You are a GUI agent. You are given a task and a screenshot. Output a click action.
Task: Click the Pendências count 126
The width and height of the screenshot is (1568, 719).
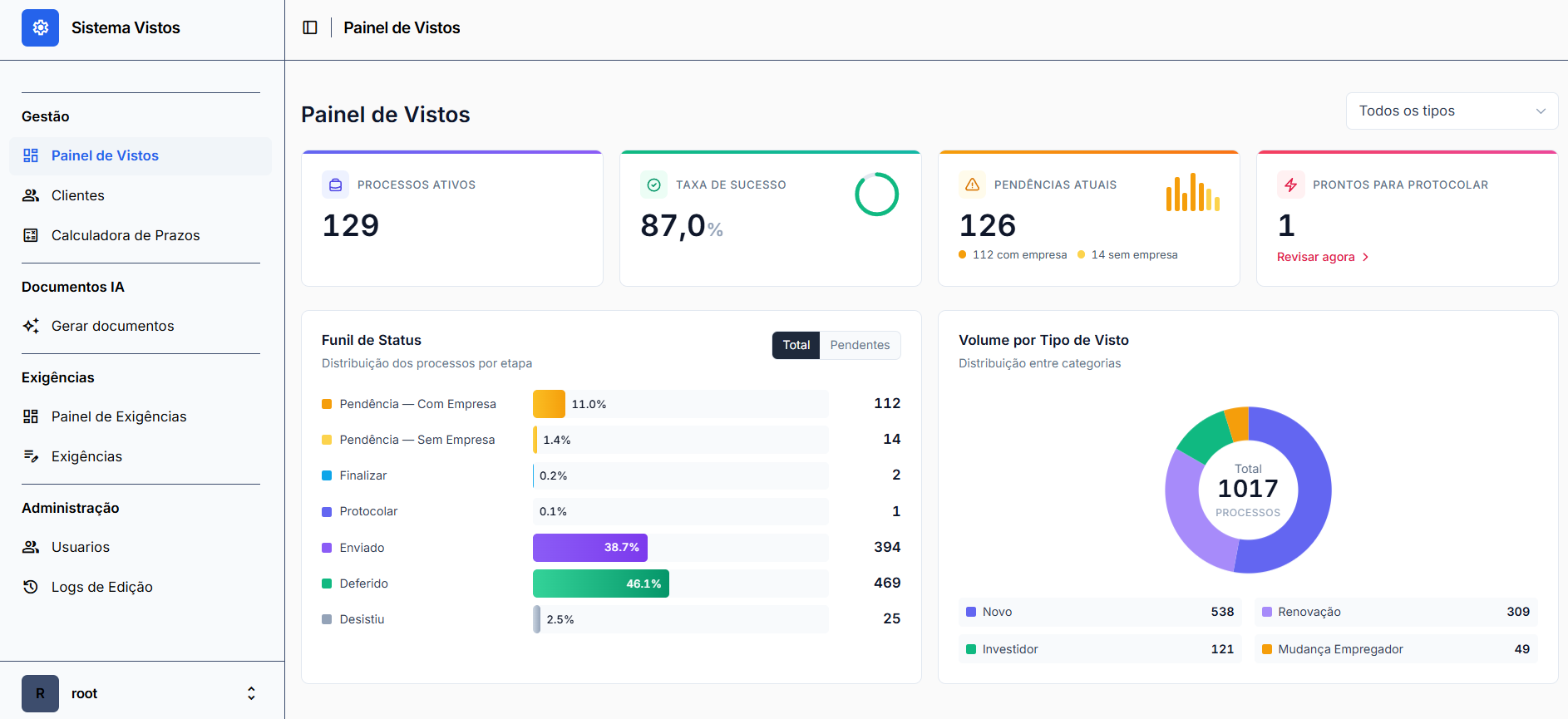pos(988,225)
